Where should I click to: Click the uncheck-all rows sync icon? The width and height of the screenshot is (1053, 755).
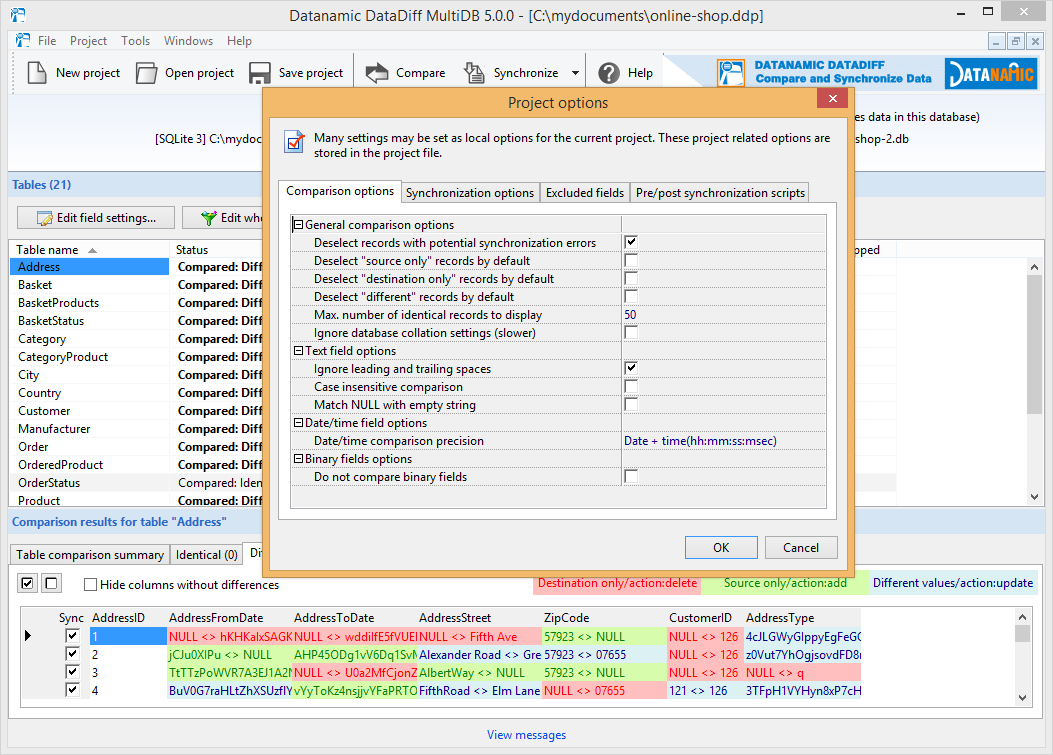point(52,583)
